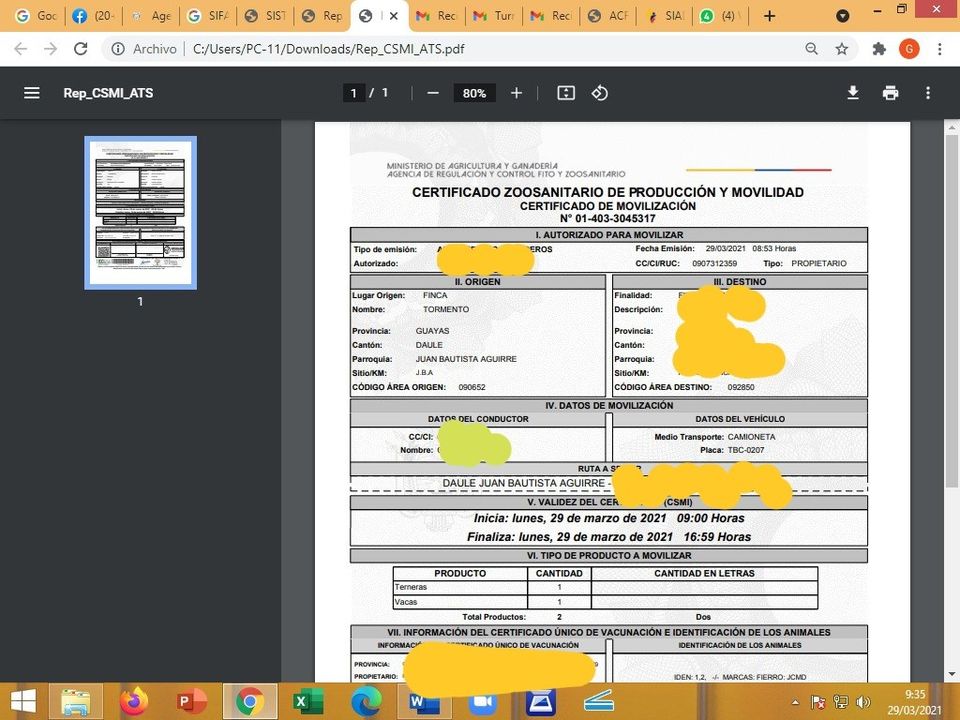Screen dimensions: 960x720
Task: Rotate the document counterclockwise
Action: [x=600, y=93]
